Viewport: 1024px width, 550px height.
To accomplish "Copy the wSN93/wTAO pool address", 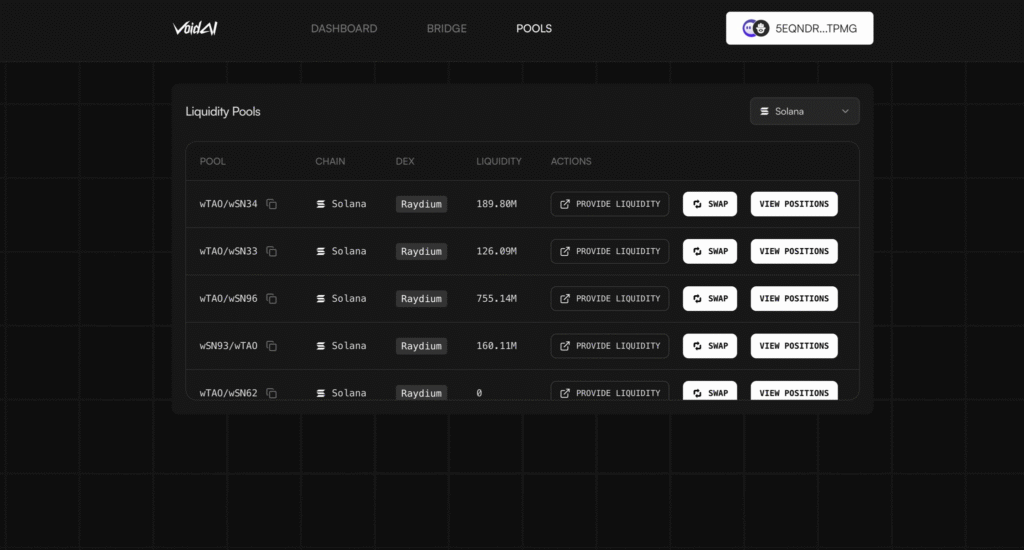I will (x=272, y=346).
